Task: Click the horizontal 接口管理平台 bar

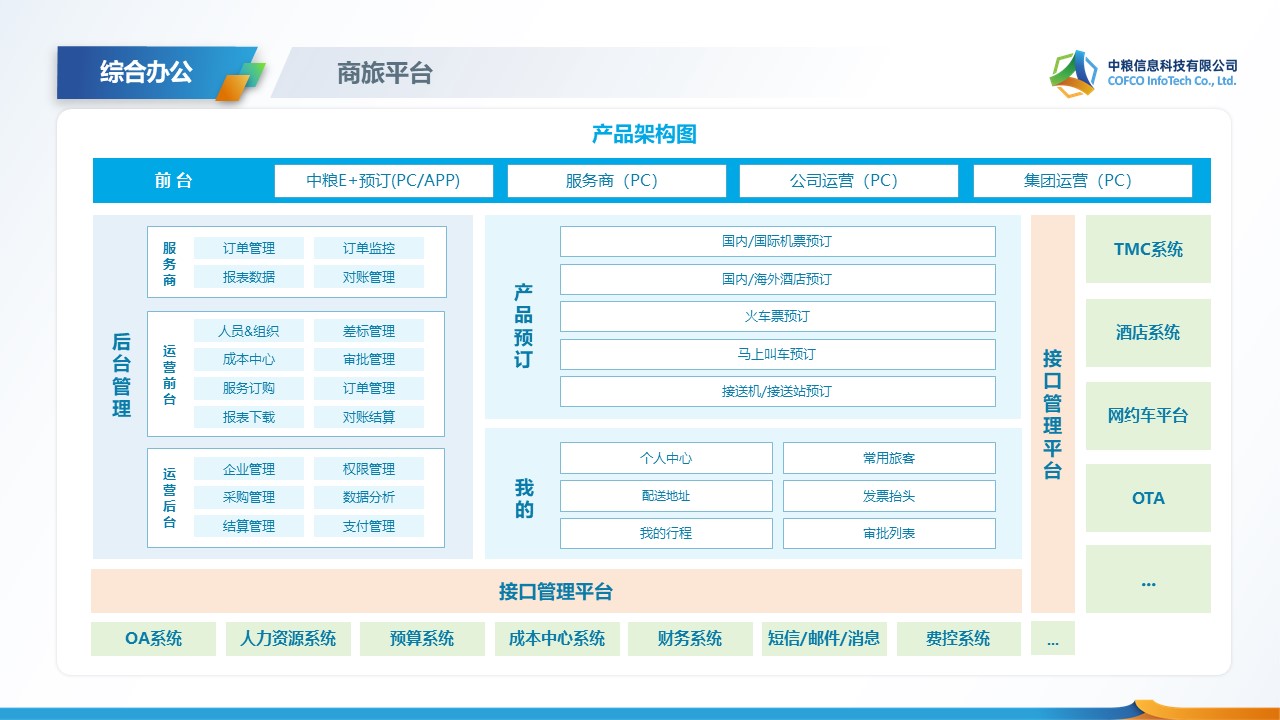Action: click(x=556, y=591)
